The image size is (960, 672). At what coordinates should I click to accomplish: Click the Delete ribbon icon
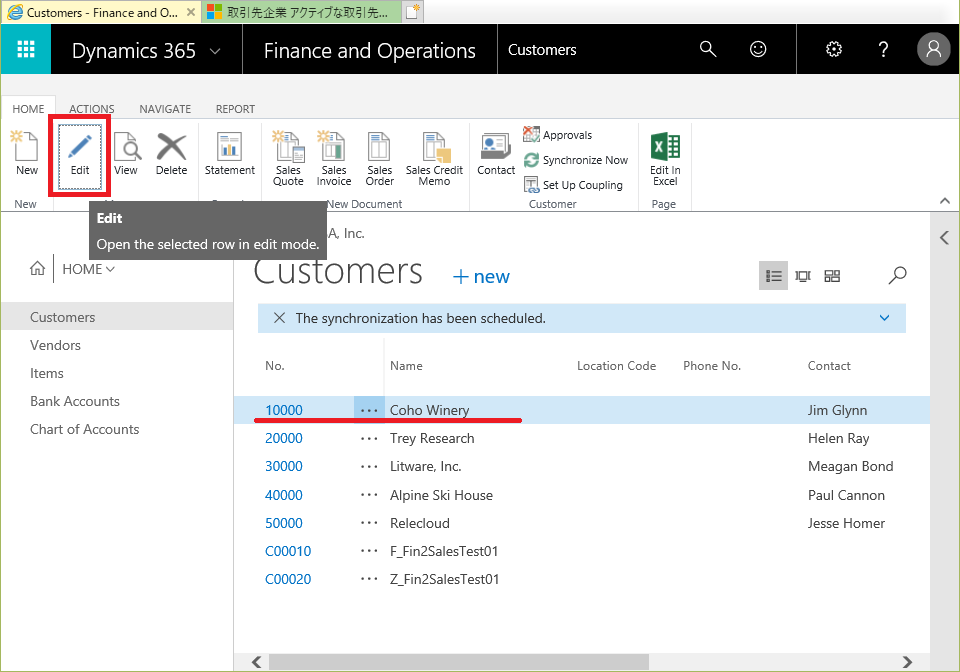[171, 154]
